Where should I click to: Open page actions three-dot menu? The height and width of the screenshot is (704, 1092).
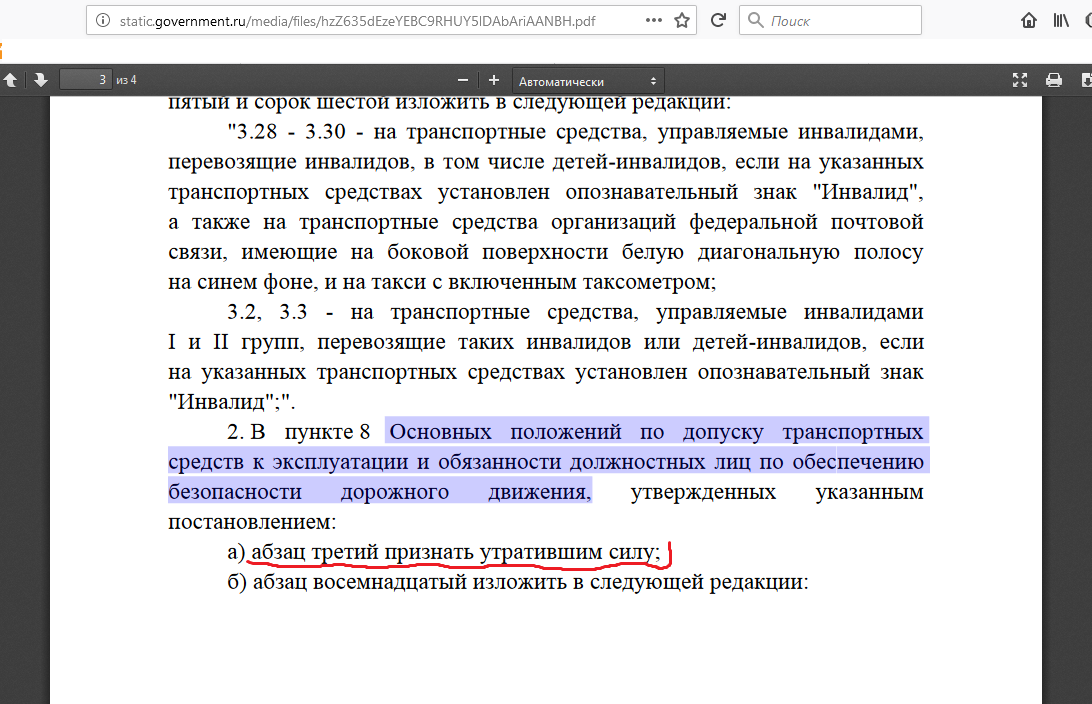tap(653, 20)
